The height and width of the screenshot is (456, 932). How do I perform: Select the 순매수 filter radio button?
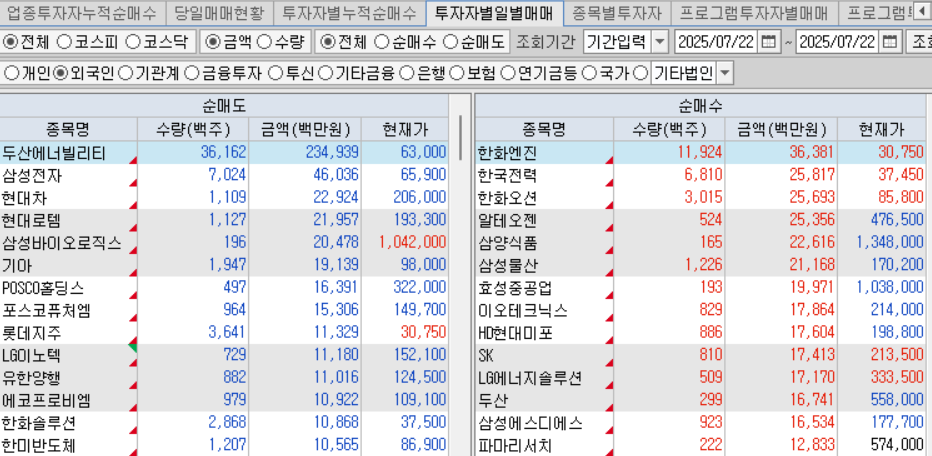tap(382, 42)
